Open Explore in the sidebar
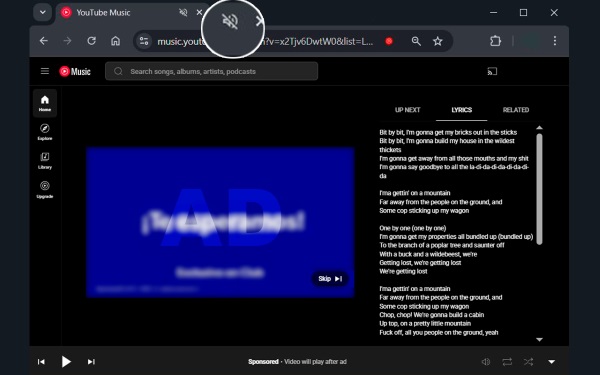Viewport: 600px width, 375px height. (45, 132)
